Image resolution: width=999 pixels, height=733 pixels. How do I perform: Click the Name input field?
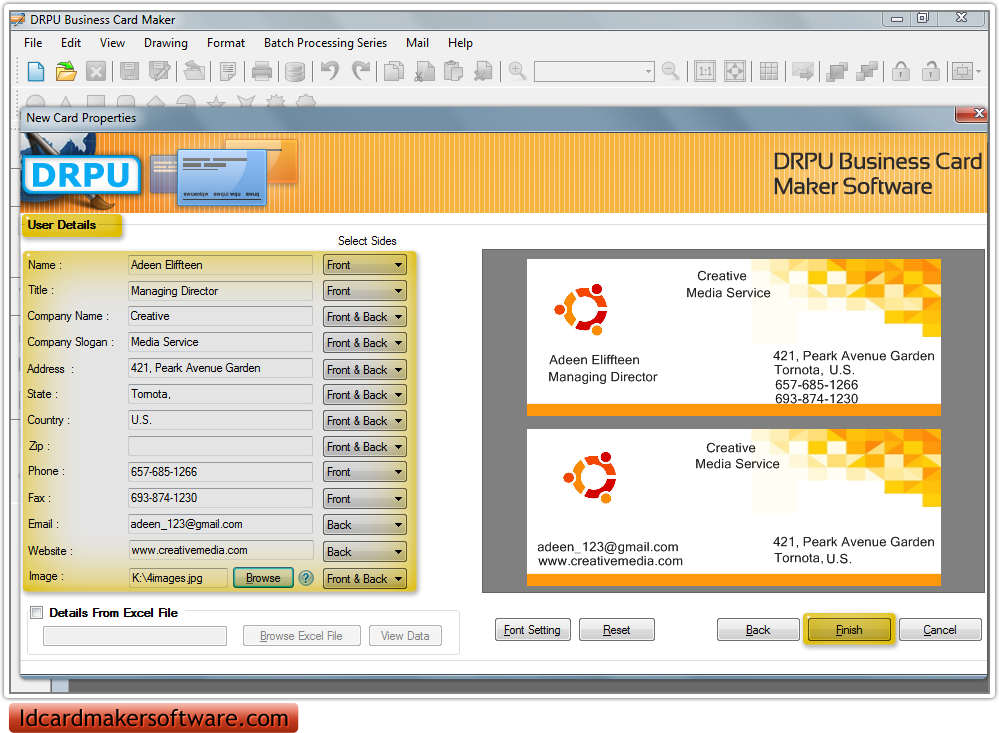[x=220, y=265]
